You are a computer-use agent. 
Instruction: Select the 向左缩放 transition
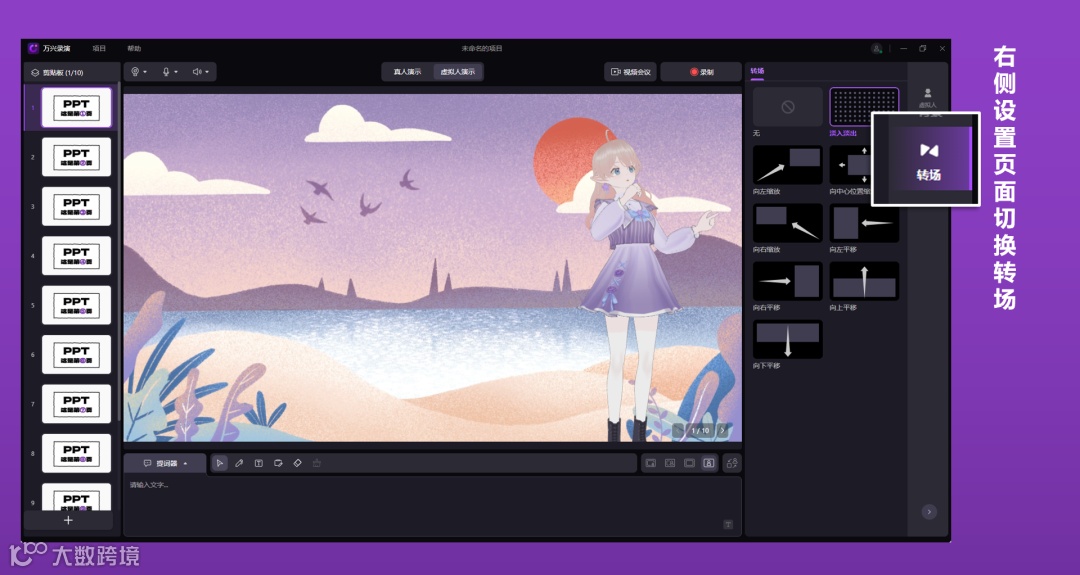point(788,165)
